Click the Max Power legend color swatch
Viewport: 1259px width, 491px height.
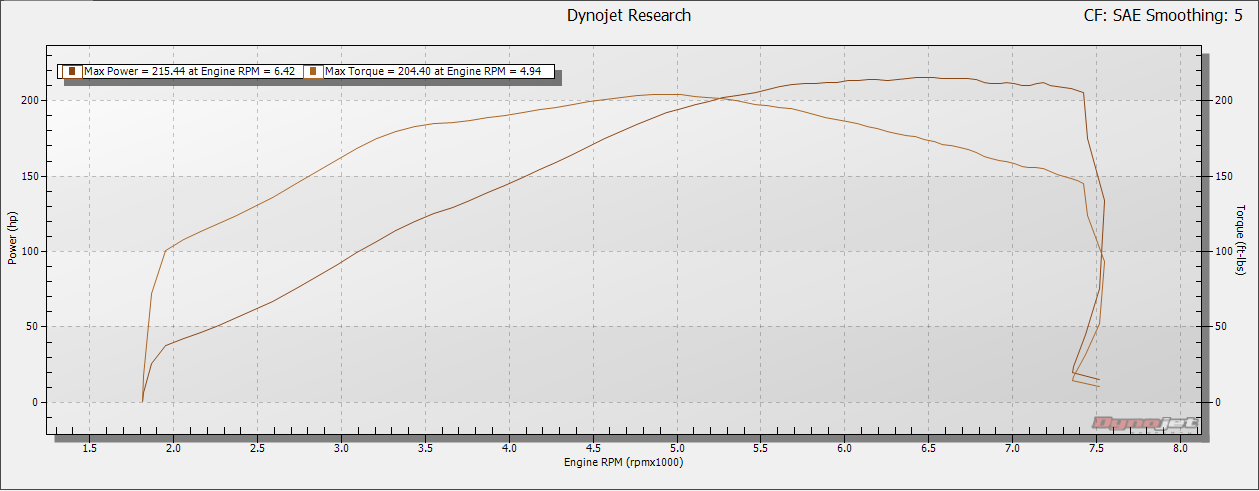72,72
